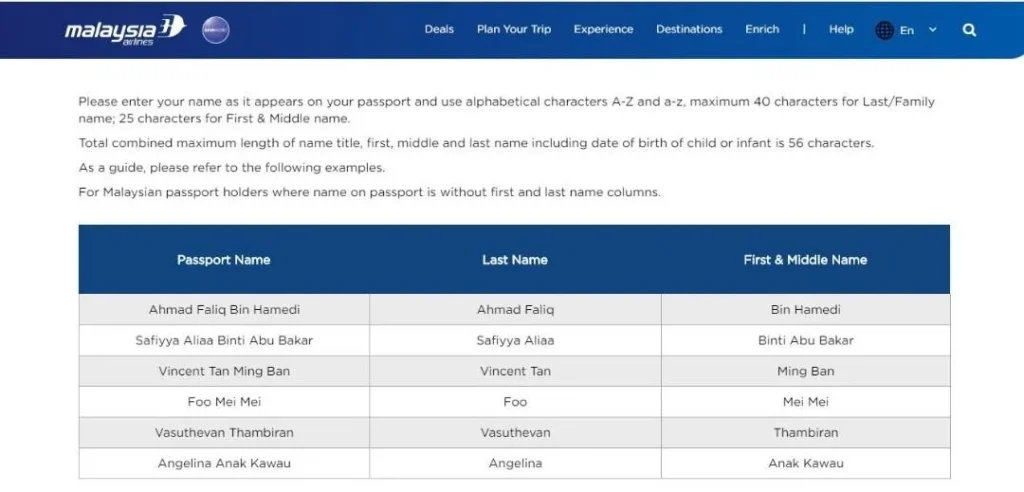The height and width of the screenshot is (492, 1024).
Task: Select the En language label
Action: (906, 30)
